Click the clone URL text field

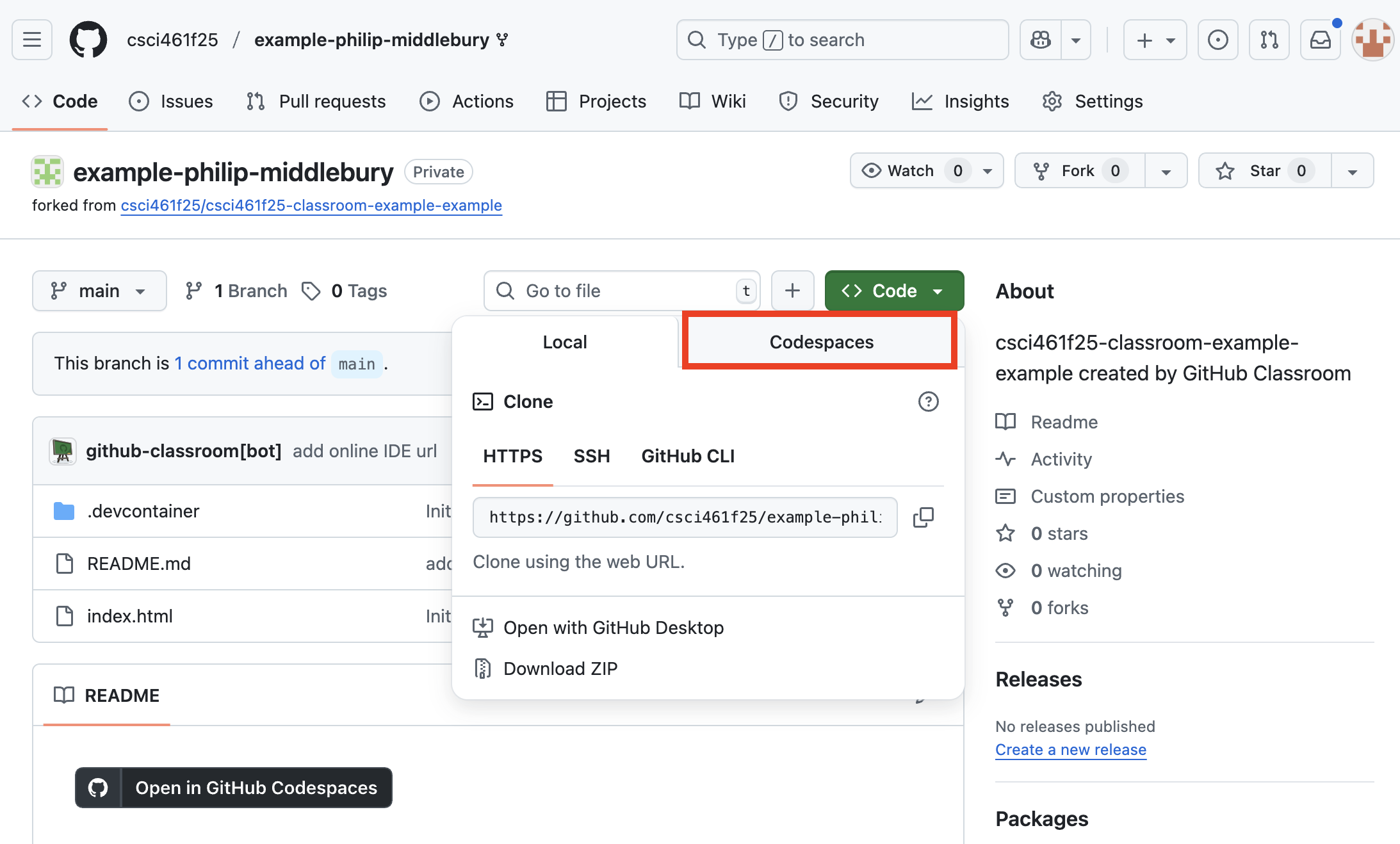click(685, 517)
